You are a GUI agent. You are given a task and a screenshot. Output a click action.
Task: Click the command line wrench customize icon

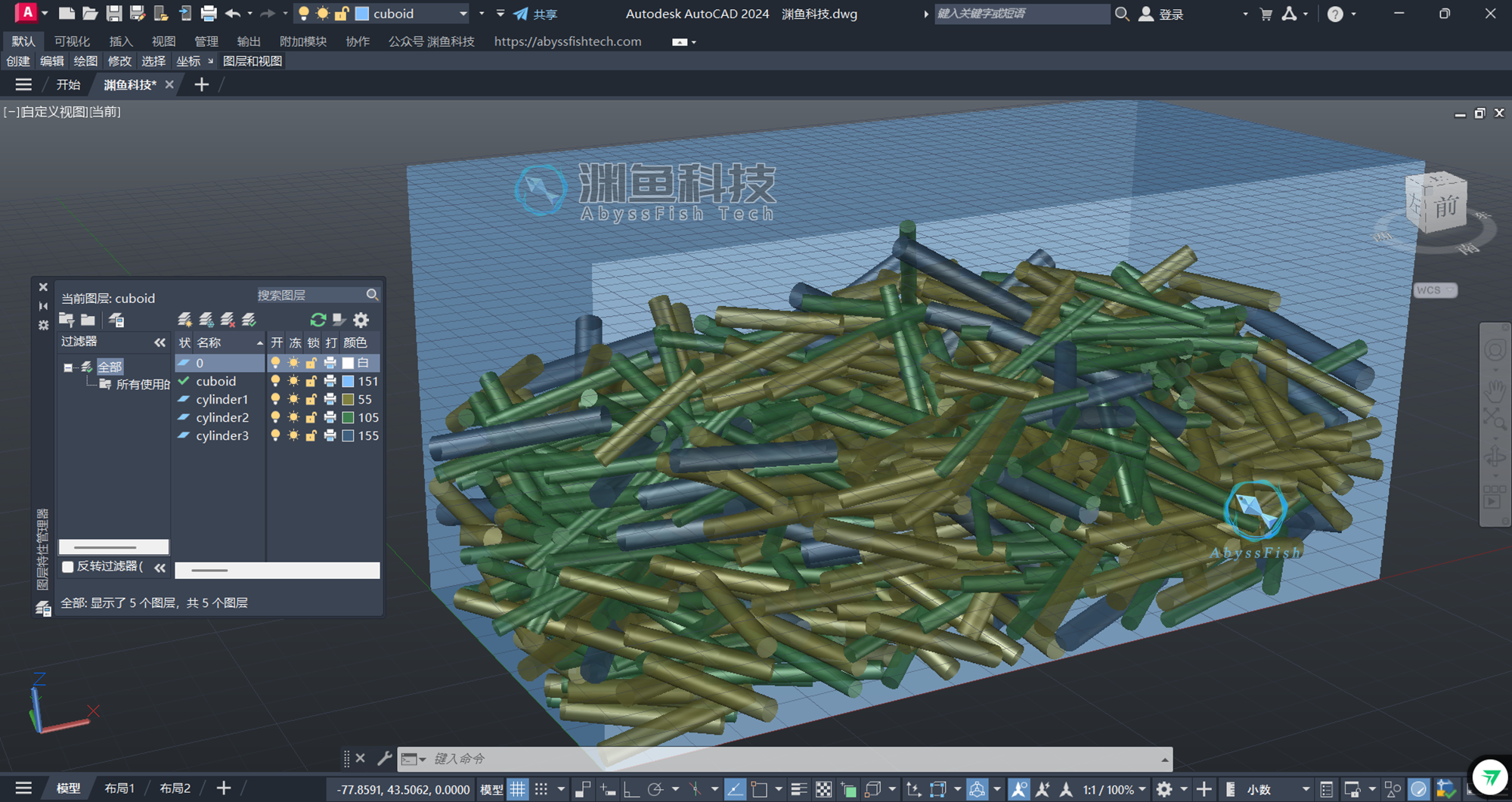(x=385, y=758)
